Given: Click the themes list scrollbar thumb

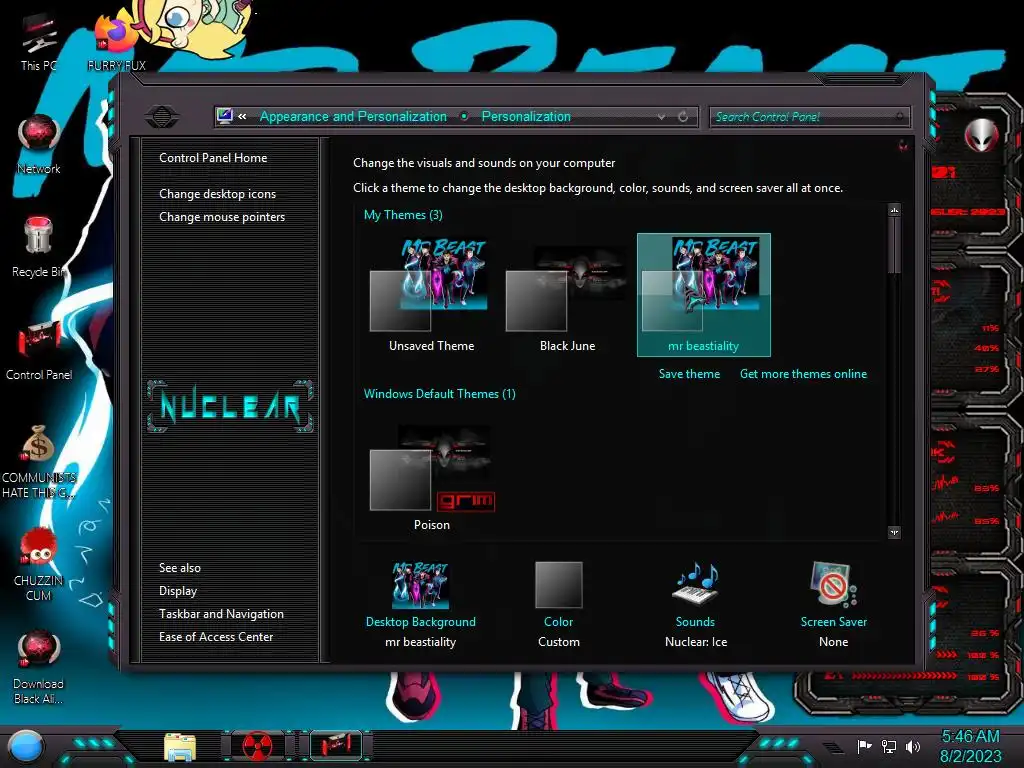Looking at the screenshot, I should (894, 245).
